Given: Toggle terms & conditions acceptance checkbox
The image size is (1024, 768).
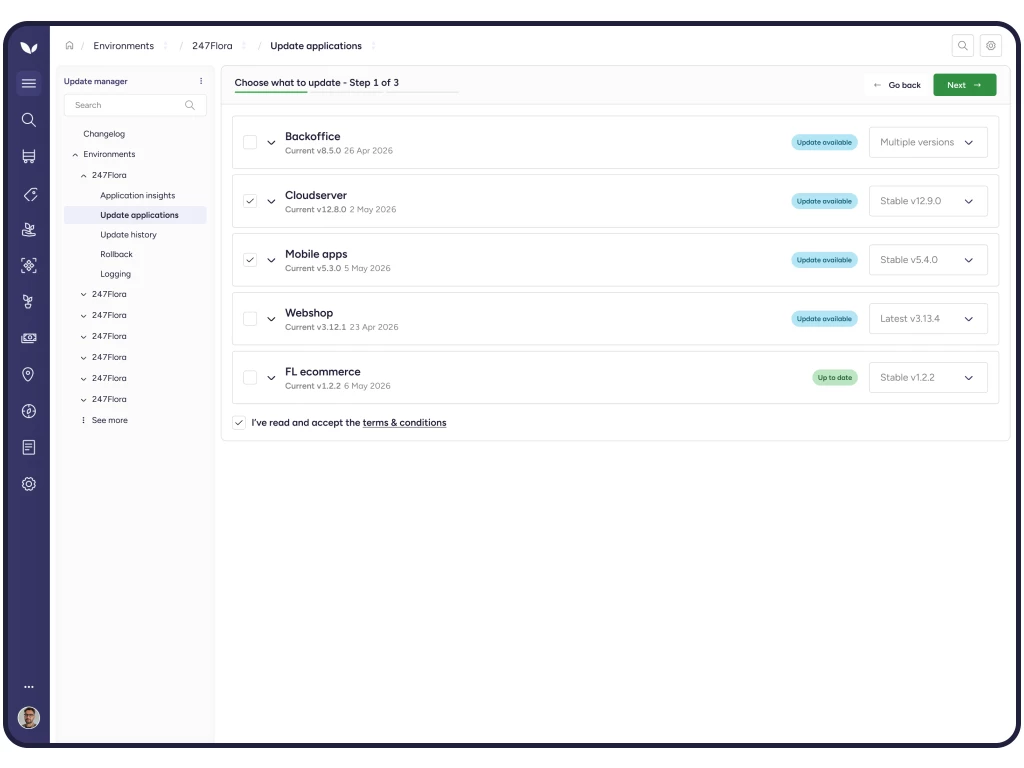Looking at the screenshot, I should pyautogui.click(x=239, y=423).
